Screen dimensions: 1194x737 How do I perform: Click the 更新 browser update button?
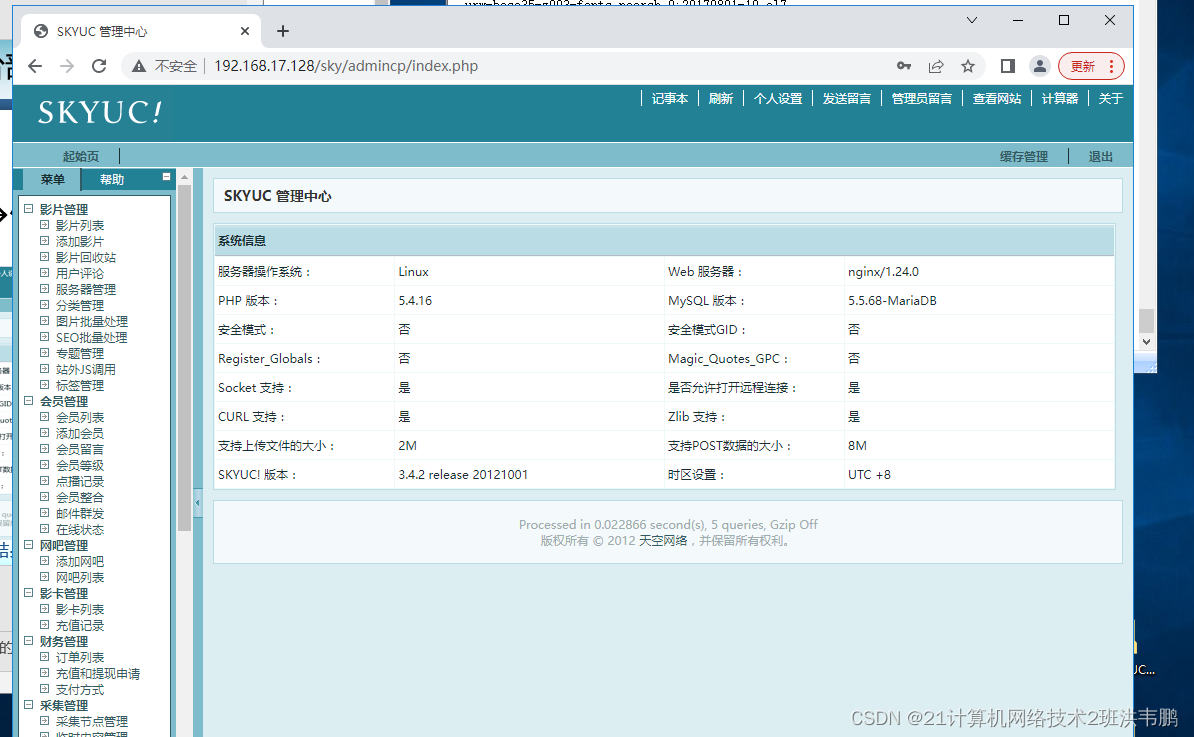pyautogui.click(x=1091, y=66)
